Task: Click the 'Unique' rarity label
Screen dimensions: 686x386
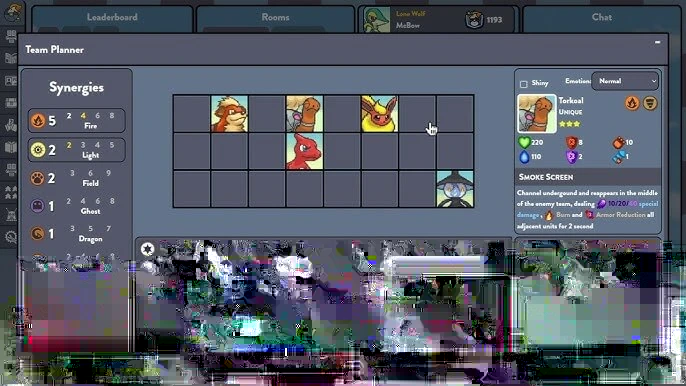Action: pyautogui.click(x=570, y=112)
